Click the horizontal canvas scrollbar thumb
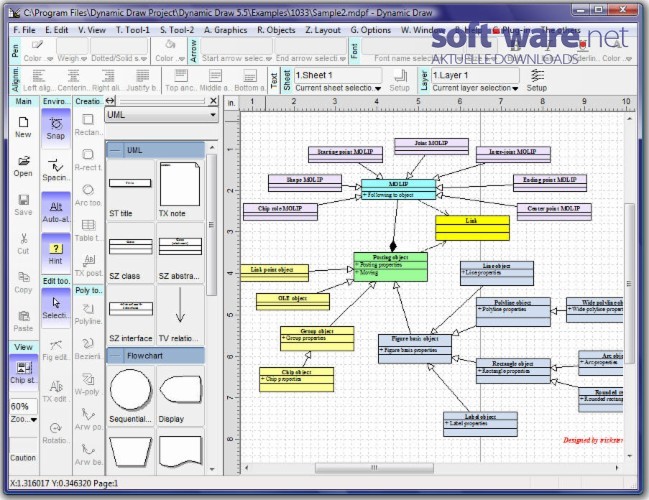The height and width of the screenshot is (500, 649). (x=374, y=468)
